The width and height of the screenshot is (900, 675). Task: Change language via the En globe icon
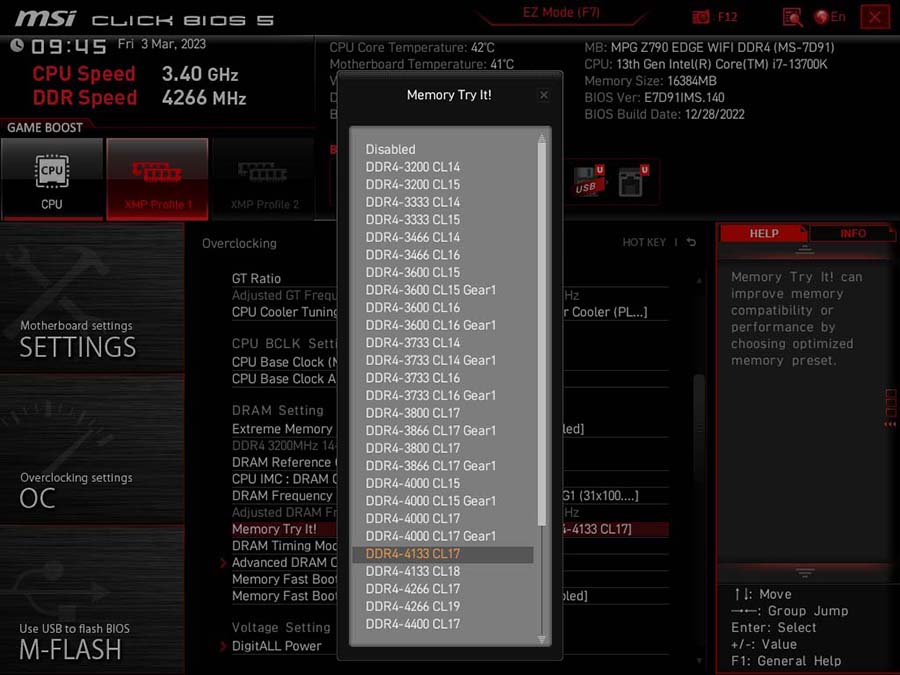pyautogui.click(x=830, y=17)
